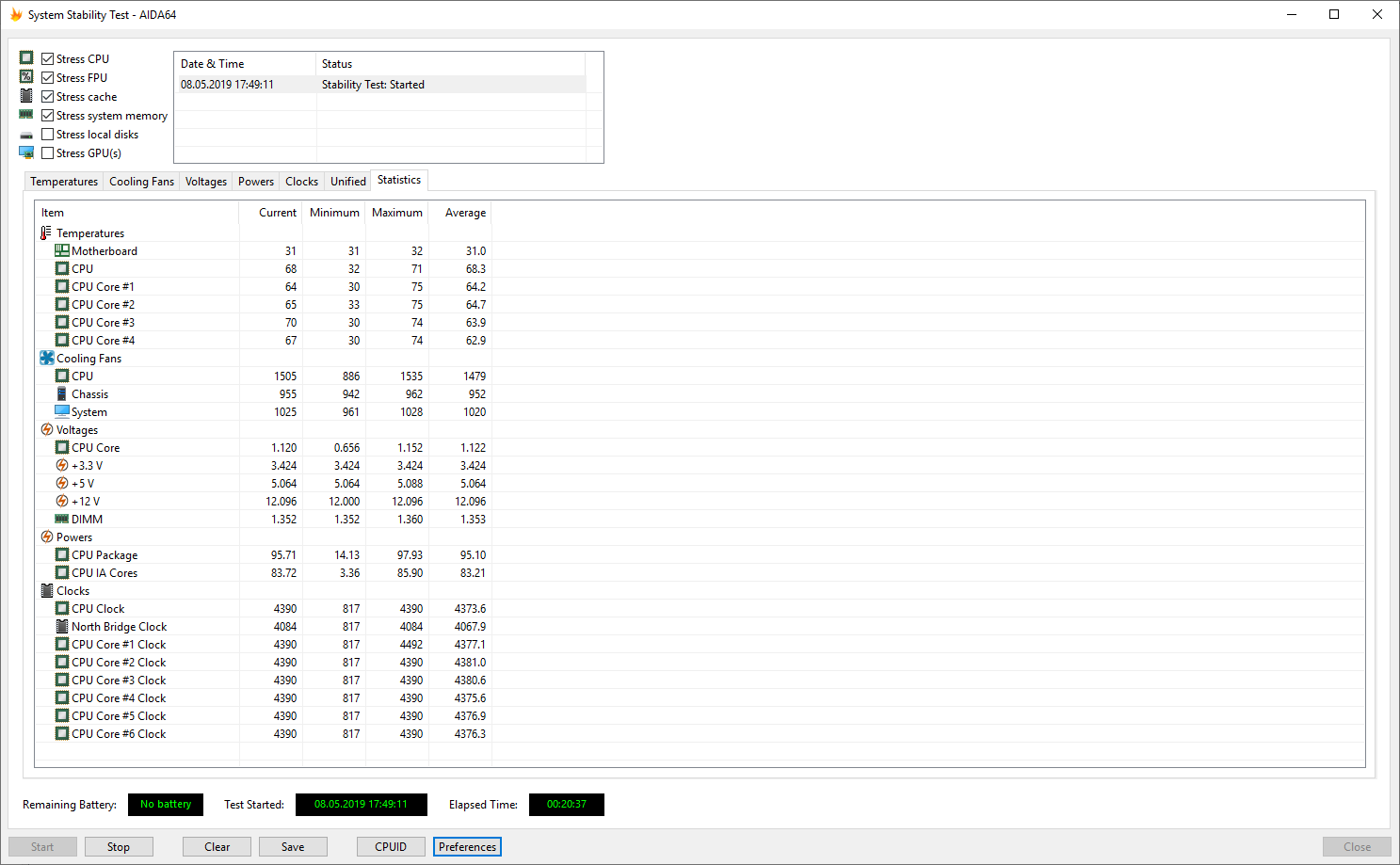Click the Temperatures thermometer group icon
This screenshot has width=1400, height=865.
coord(46,233)
